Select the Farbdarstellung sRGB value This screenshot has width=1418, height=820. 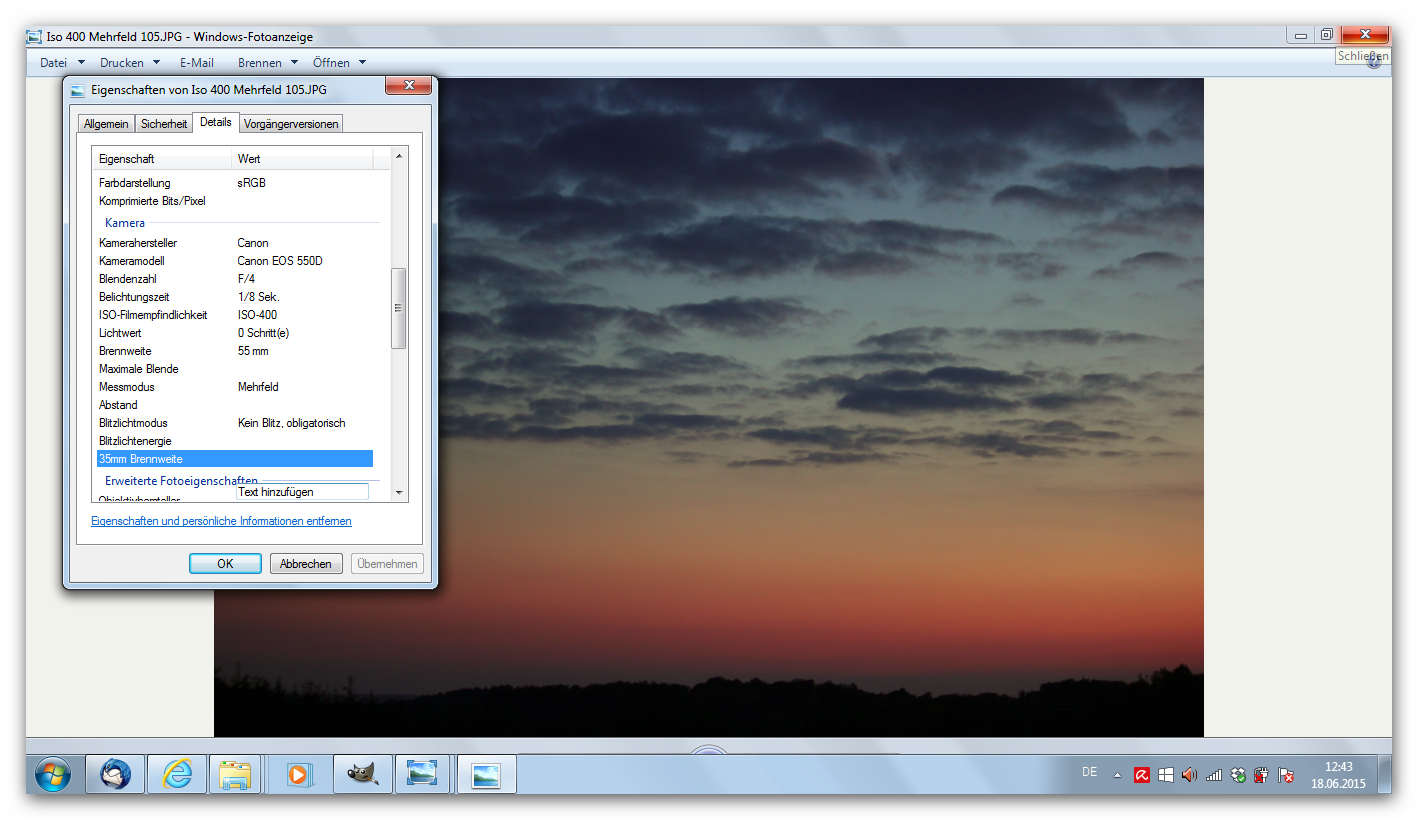coord(251,183)
